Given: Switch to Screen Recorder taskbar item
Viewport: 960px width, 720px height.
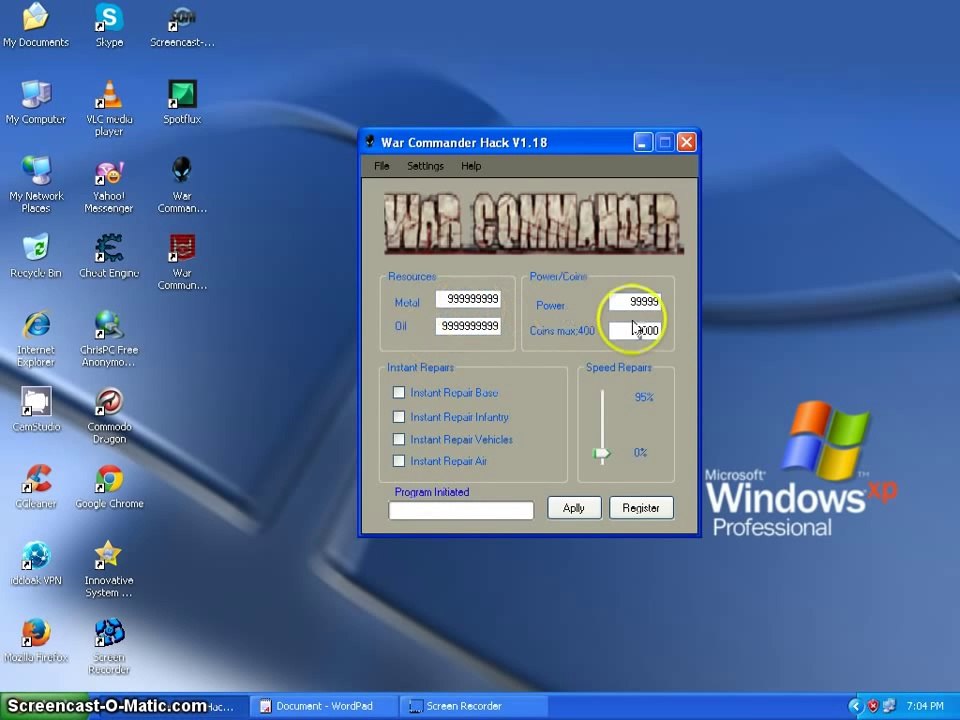Looking at the screenshot, I should [473, 706].
